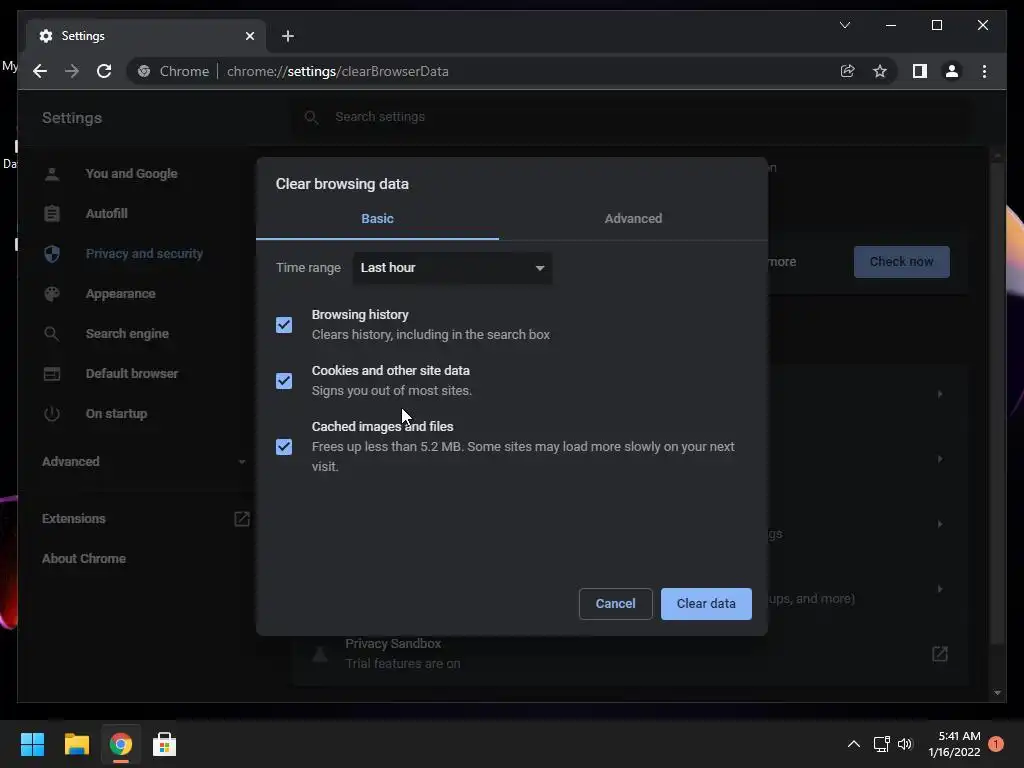1024x768 pixels.
Task: Click the volume speaker icon
Action: (x=904, y=744)
